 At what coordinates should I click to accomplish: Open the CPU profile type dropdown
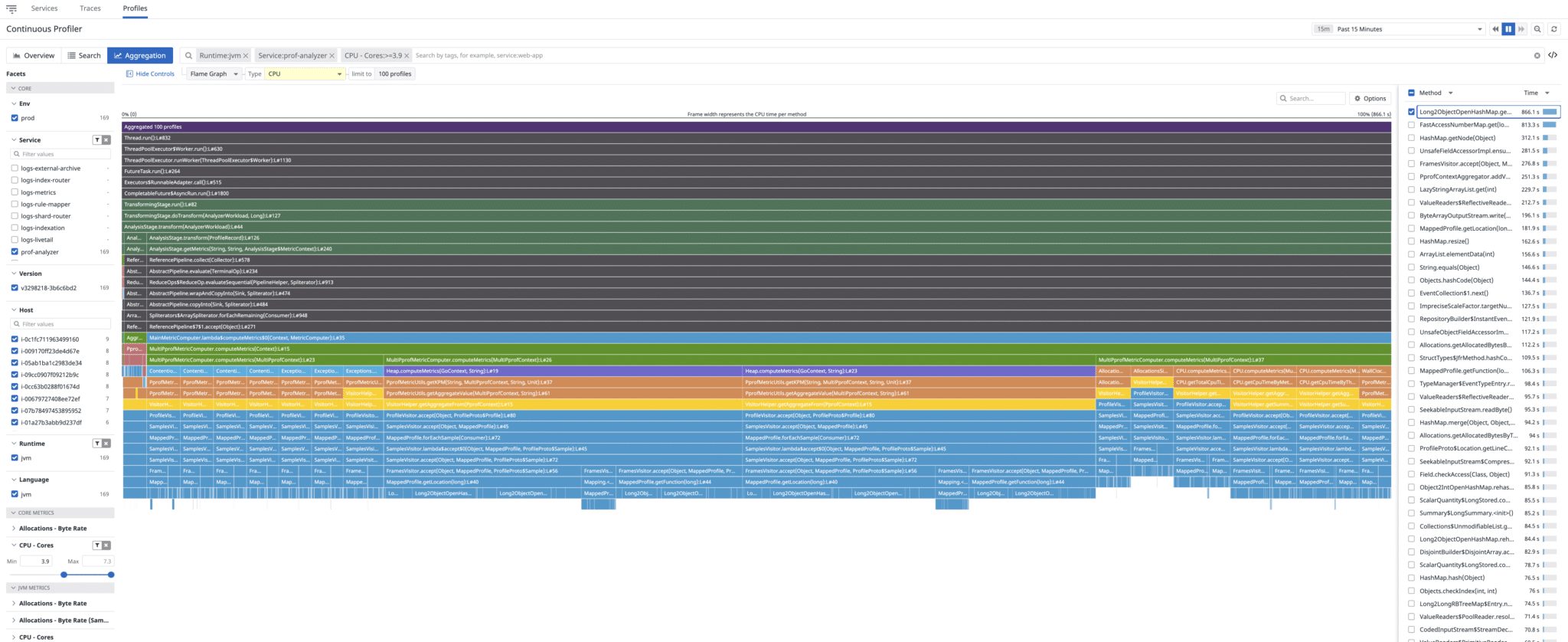click(x=305, y=74)
